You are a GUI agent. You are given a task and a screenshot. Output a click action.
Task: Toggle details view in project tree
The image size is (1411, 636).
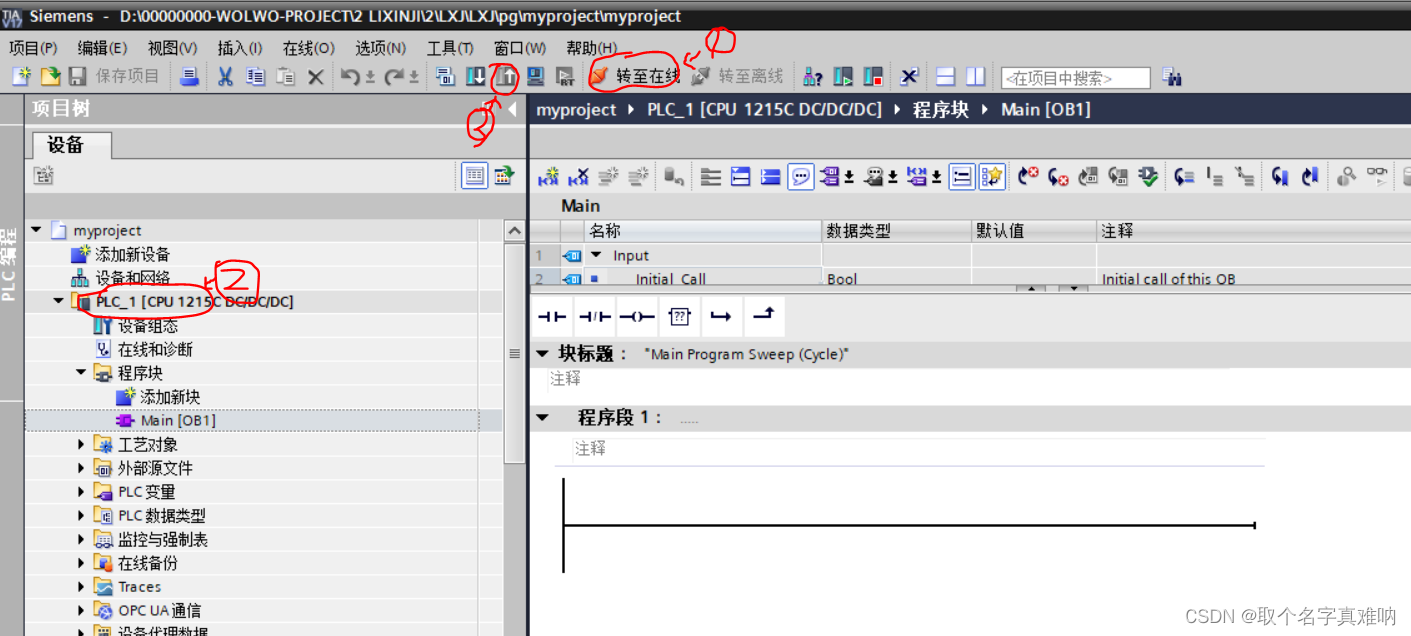pyautogui.click(x=475, y=176)
